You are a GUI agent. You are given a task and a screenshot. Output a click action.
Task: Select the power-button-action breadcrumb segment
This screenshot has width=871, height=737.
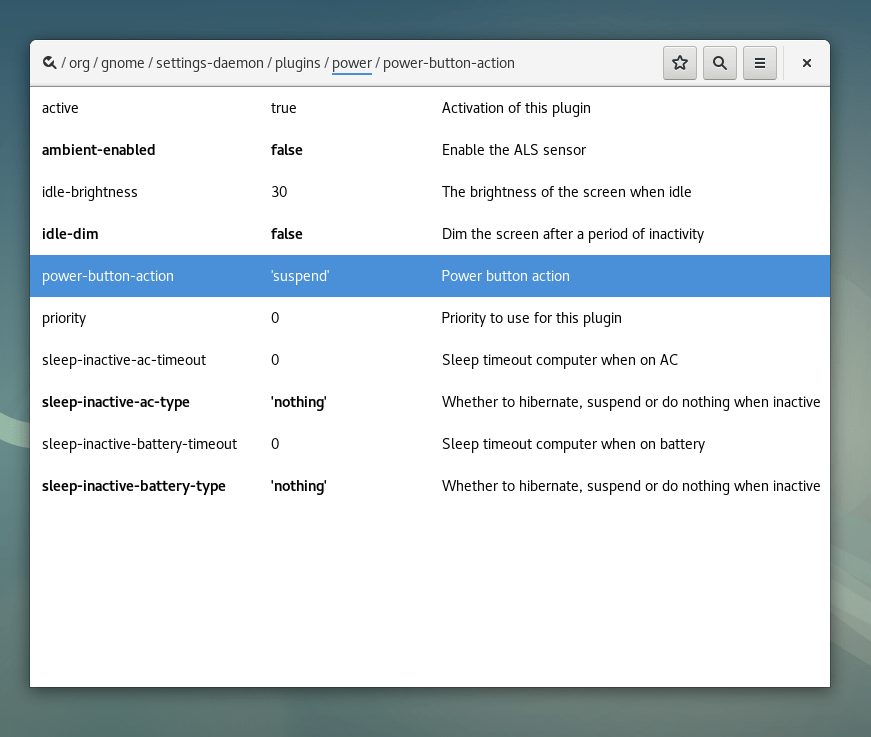click(x=449, y=62)
